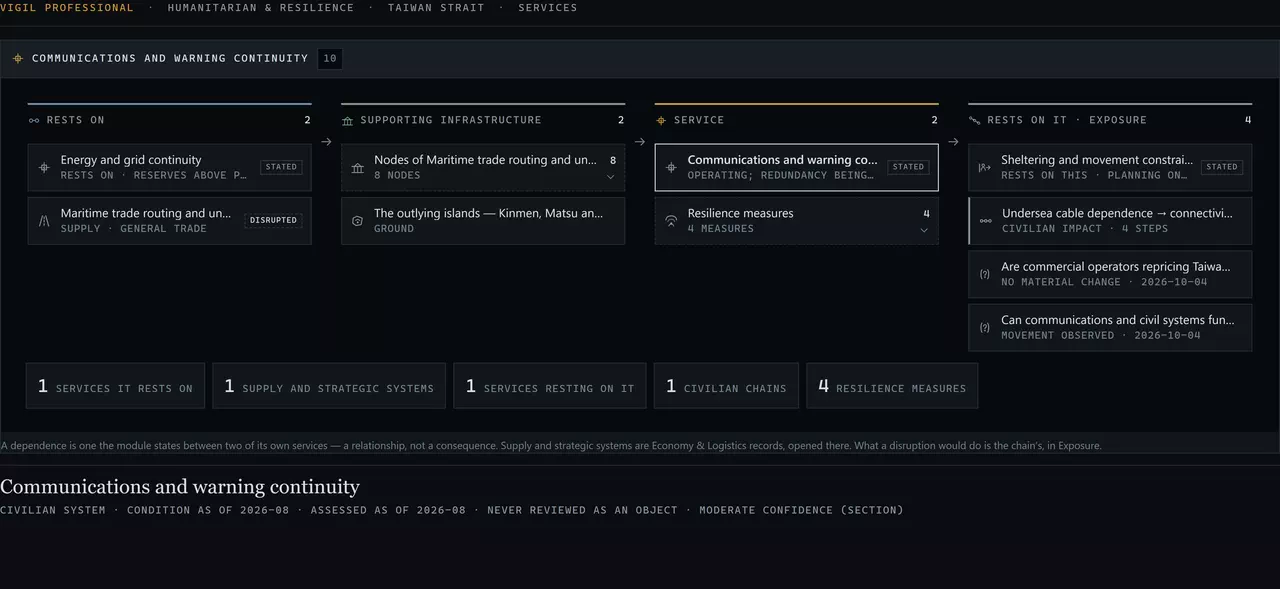Click the SUPPORTING INFRASTRUCTURE column header icon
The image size is (1280, 589).
[347, 120]
